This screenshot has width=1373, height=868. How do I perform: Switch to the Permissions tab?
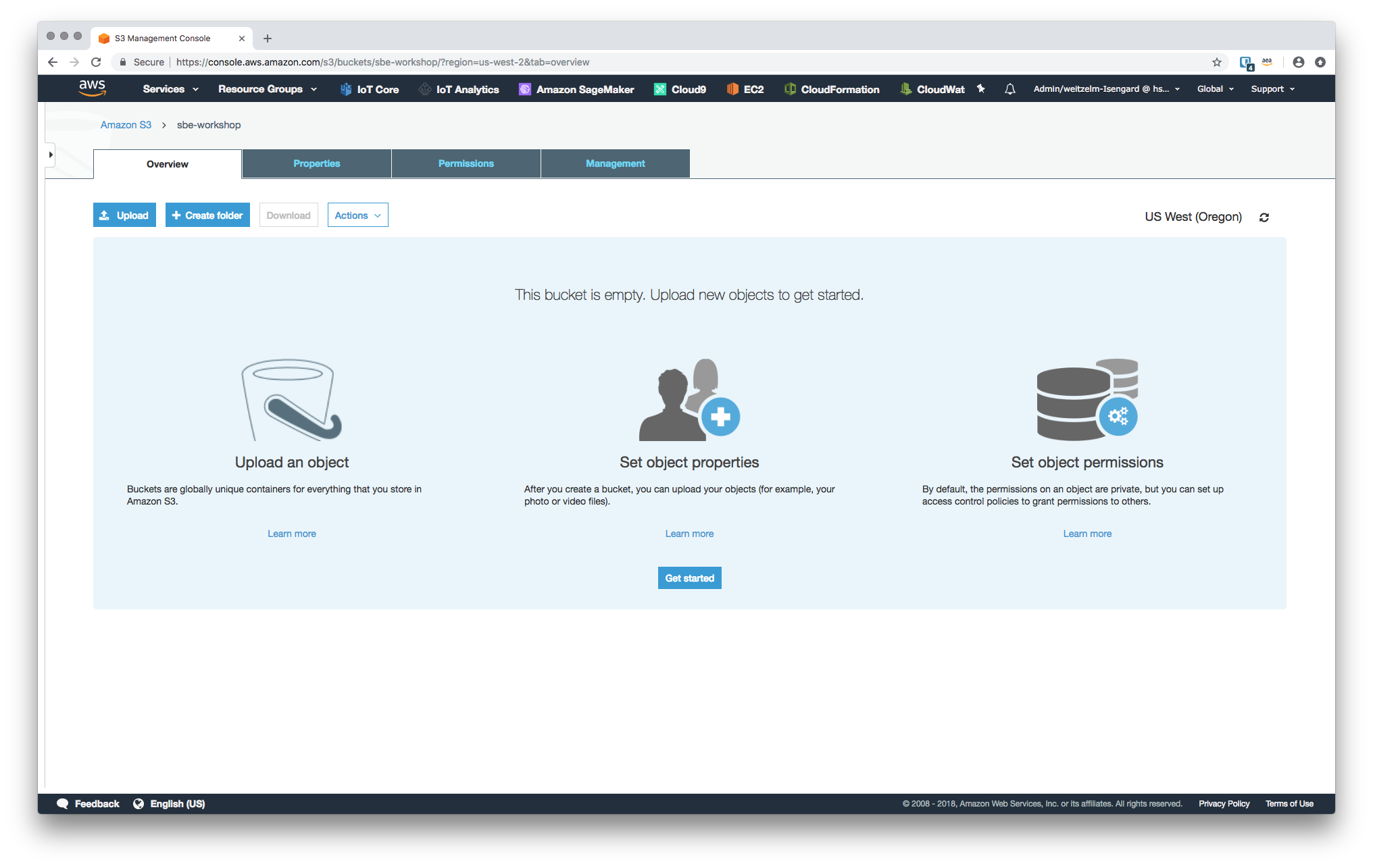(466, 163)
